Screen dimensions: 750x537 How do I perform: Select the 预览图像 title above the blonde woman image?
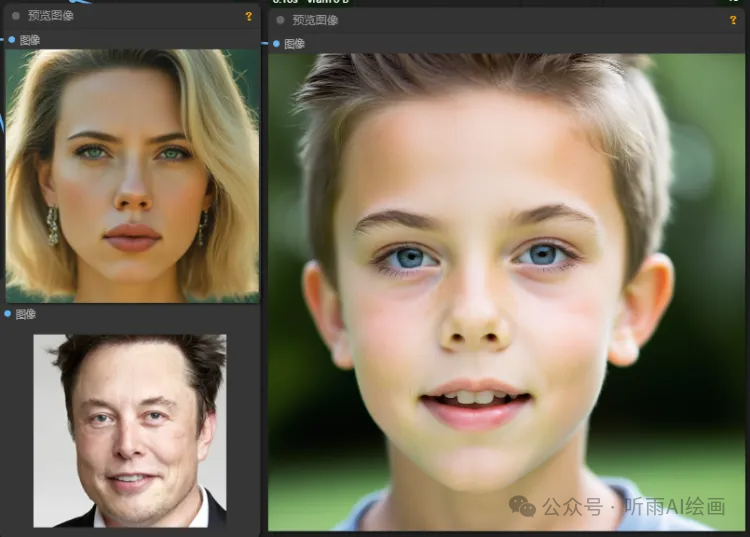51,16
